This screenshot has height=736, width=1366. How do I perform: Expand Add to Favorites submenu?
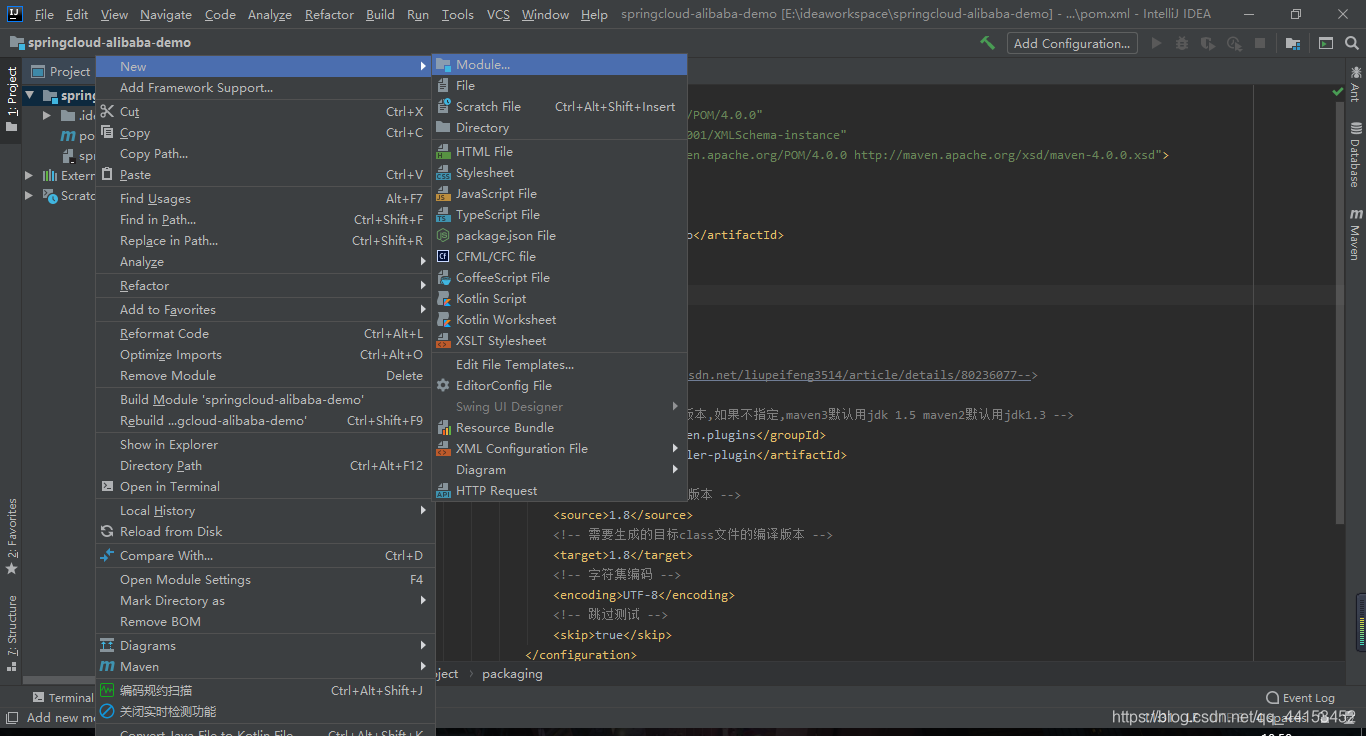(x=265, y=309)
